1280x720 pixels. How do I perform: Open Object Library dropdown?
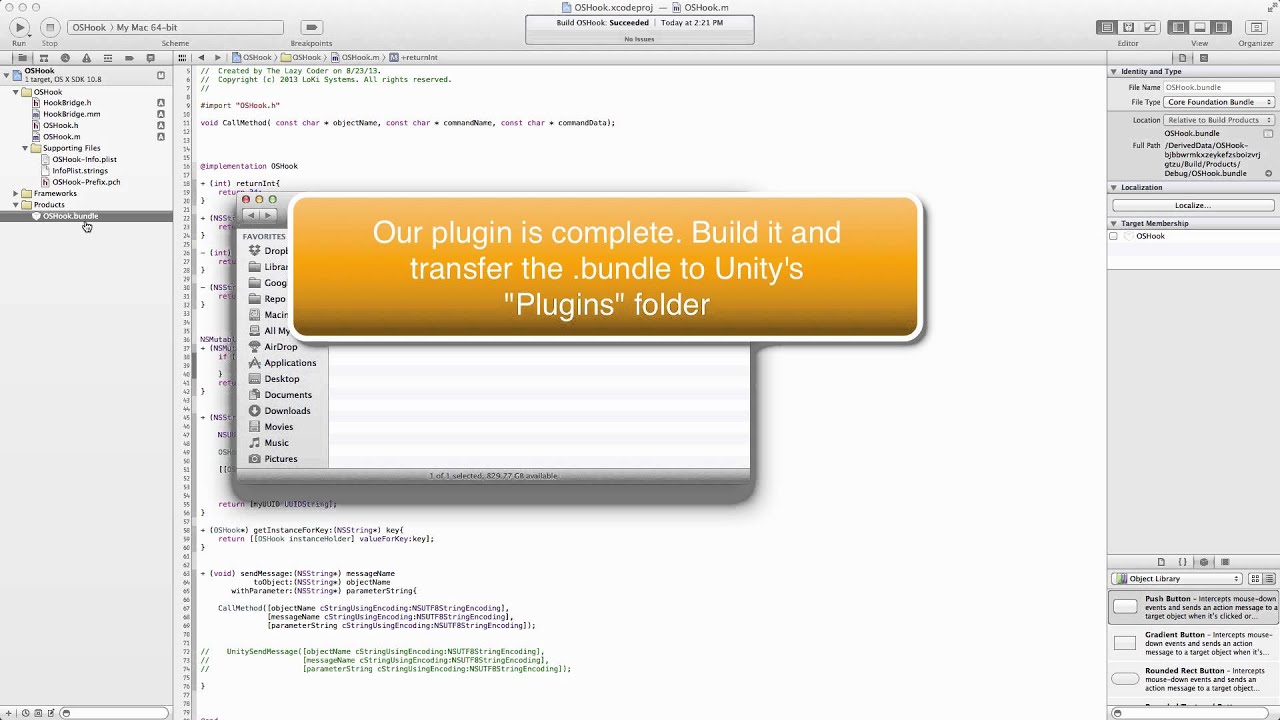(1176, 578)
